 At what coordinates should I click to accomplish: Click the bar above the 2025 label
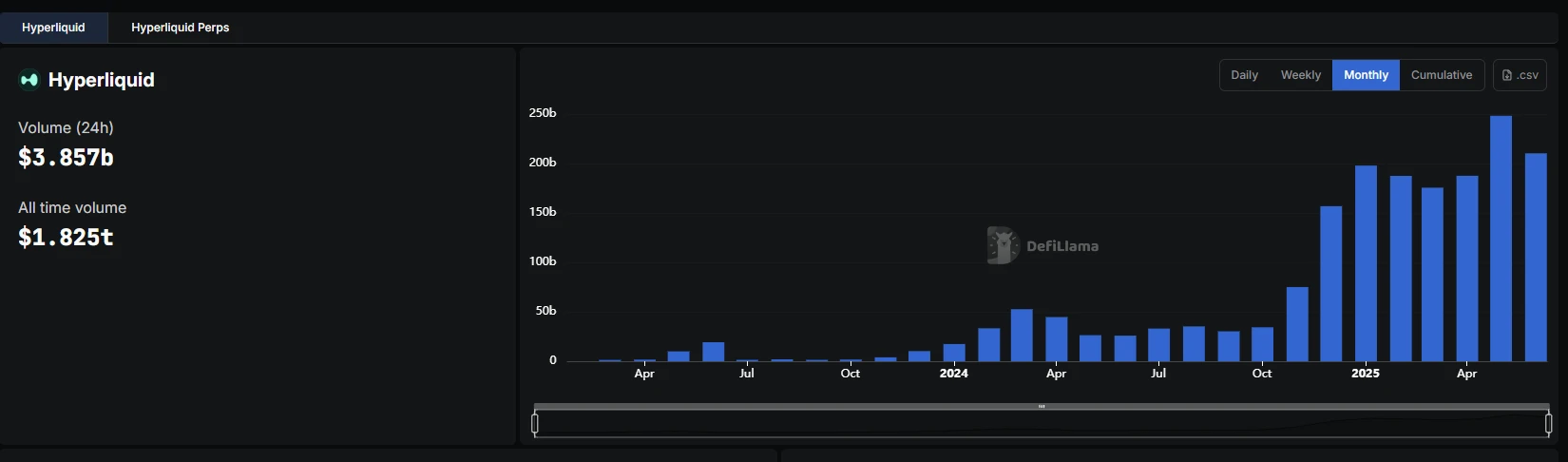tap(1366, 263)
